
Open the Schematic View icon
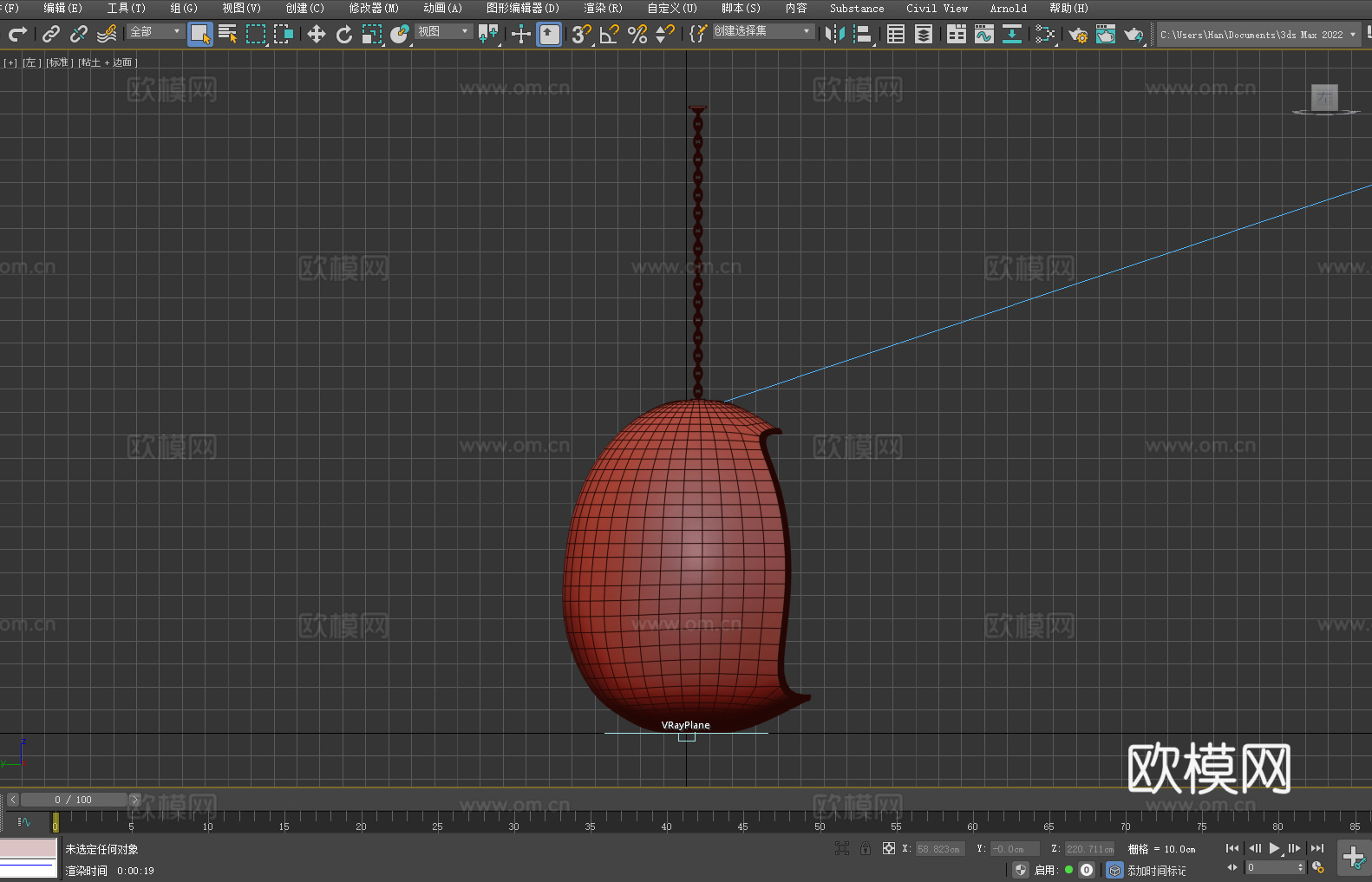(x=1012, y=34)
